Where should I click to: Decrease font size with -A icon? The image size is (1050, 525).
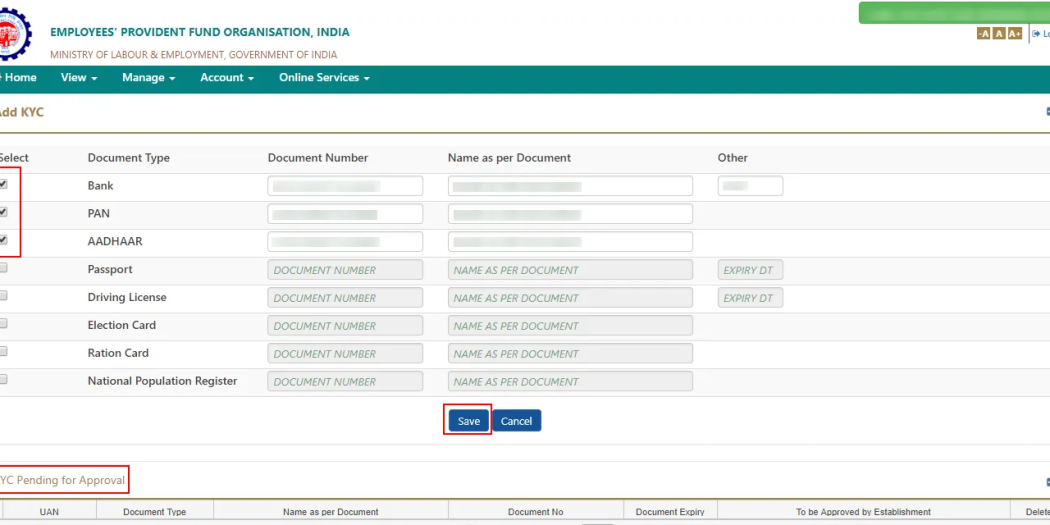click(x=983, y=34)
